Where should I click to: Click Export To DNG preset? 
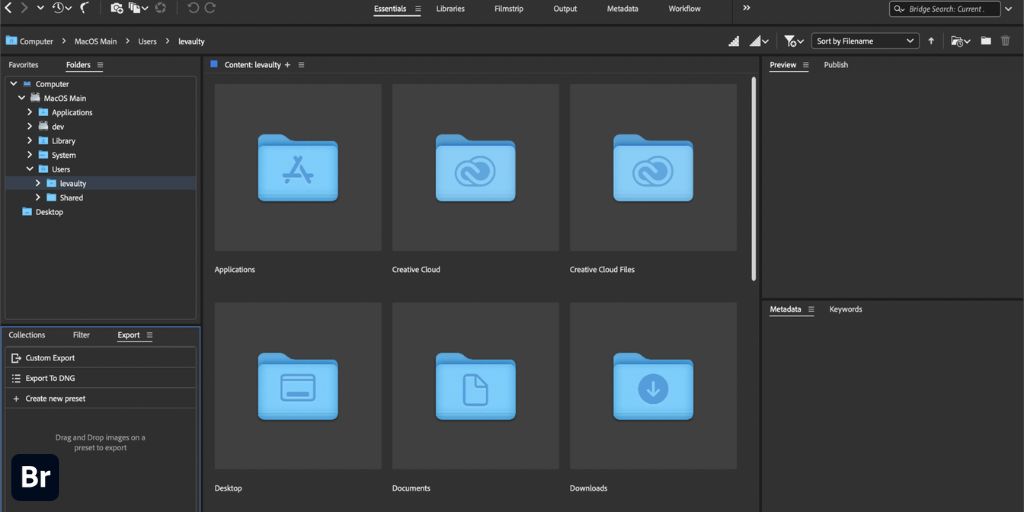click(101, 378)
